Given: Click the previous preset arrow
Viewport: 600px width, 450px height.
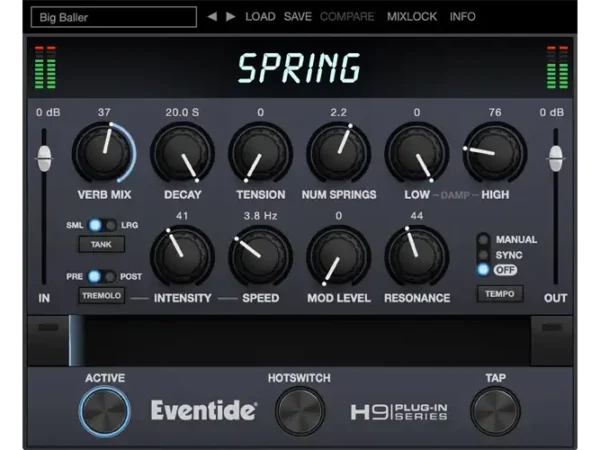Looking at the screenshot, I should pos(212,16).
